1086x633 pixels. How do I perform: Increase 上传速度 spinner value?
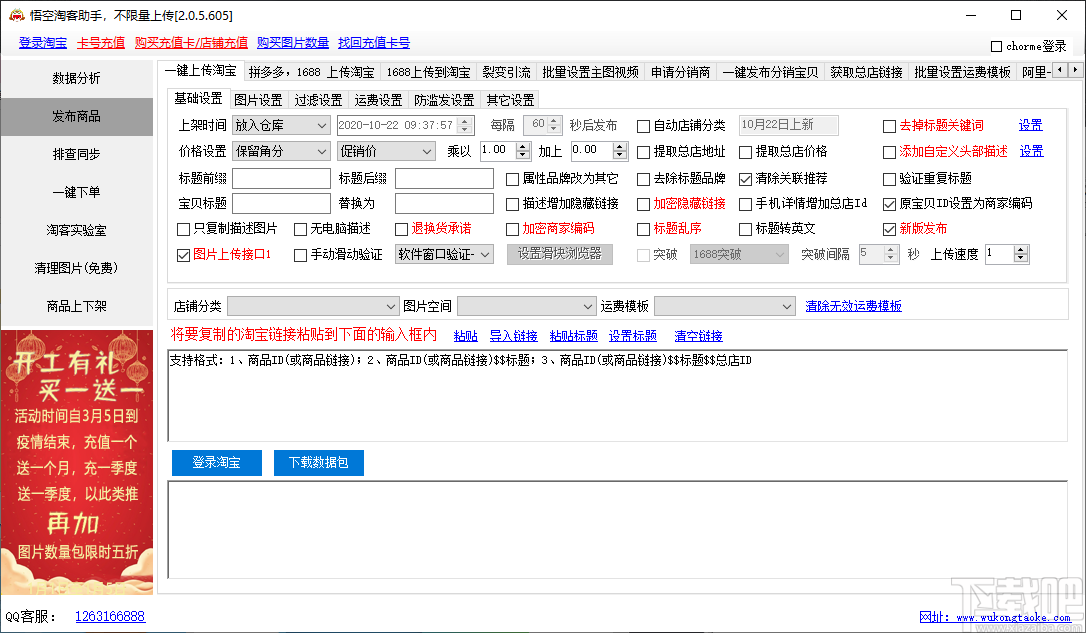point(1021,250)
